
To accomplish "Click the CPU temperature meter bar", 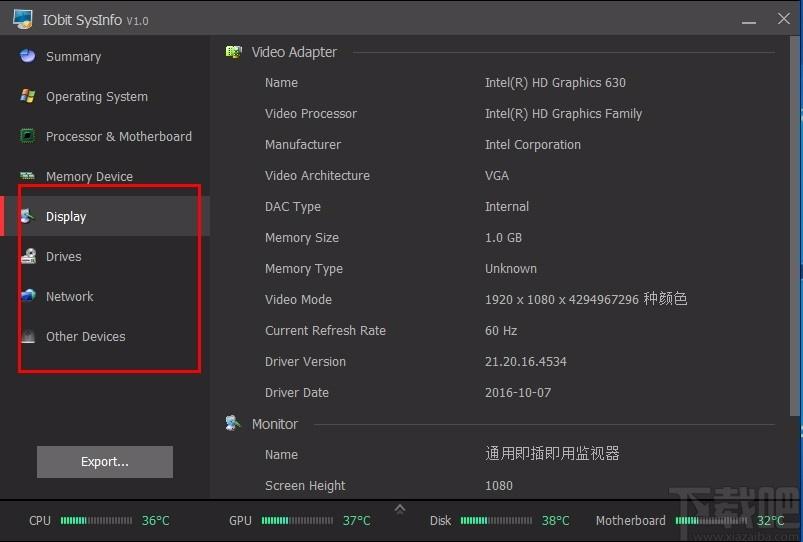I will (96, 520).
